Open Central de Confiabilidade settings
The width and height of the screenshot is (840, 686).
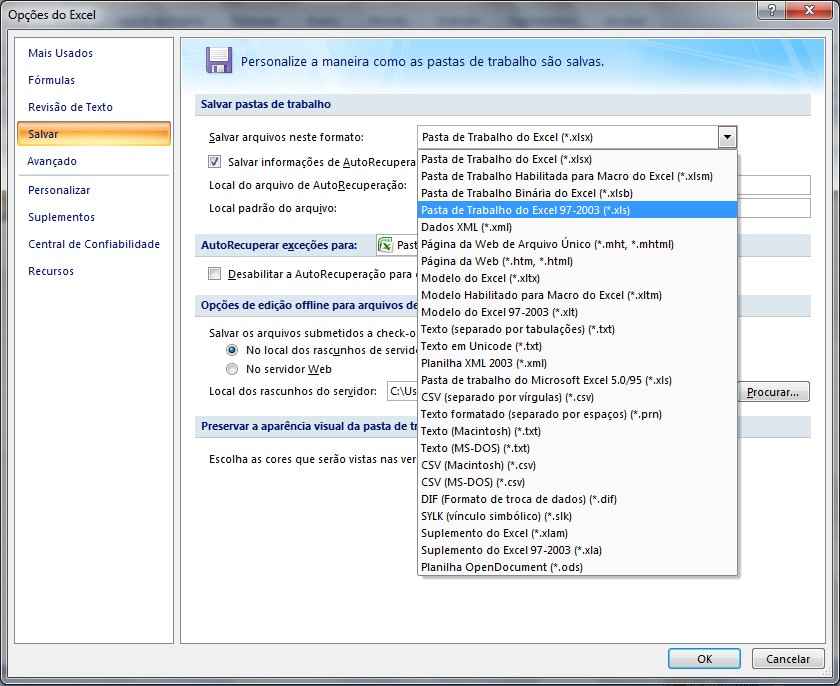[94, 244]
